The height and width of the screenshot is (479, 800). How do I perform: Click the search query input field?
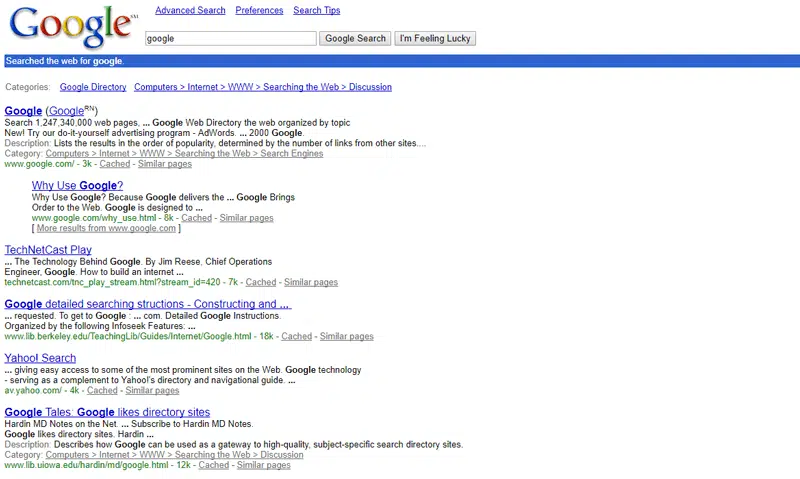[230, 39]
